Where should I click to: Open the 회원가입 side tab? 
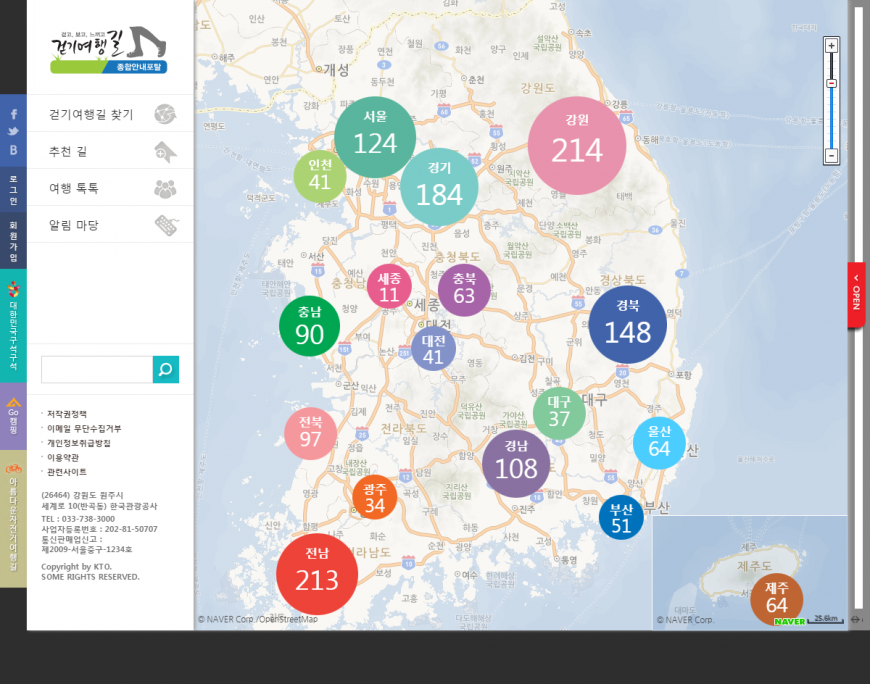[x=14, y=242]
